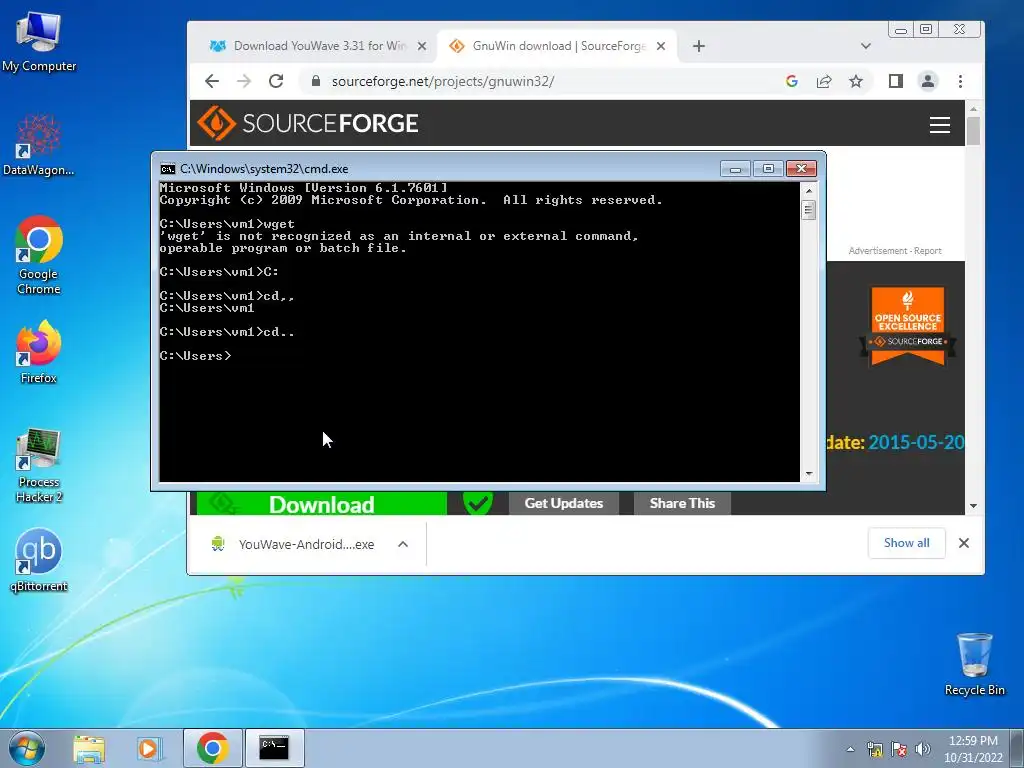Screen dimensions: 1024x768
Task: Open the Recycle Bin
Action: [x=974, y=664]
